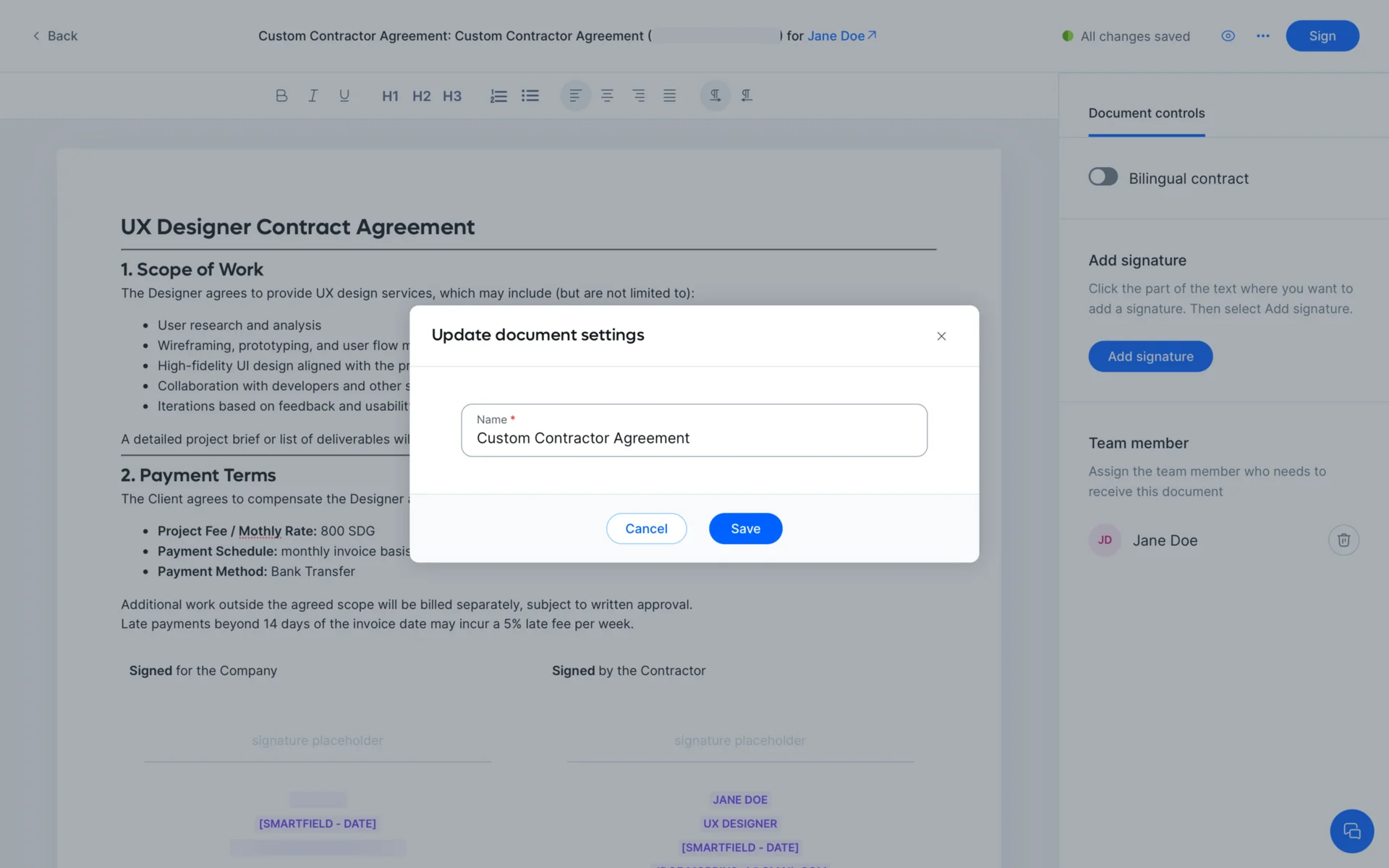Apply H2 heading style

[421, 96]
